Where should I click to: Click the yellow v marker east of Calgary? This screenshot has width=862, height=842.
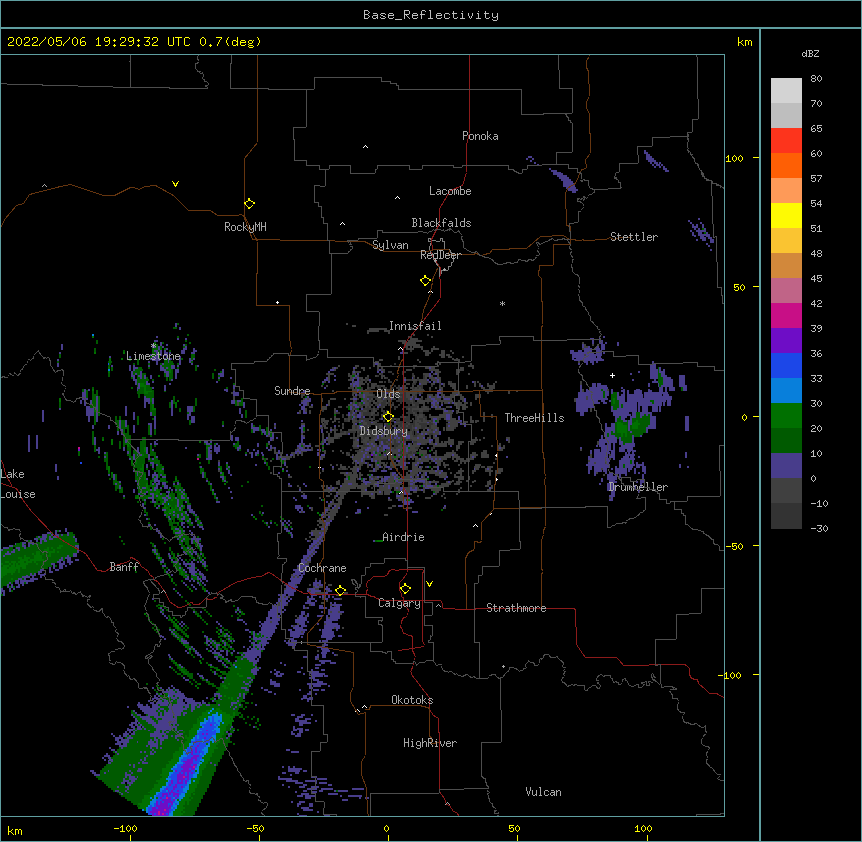tap(429, 584)
